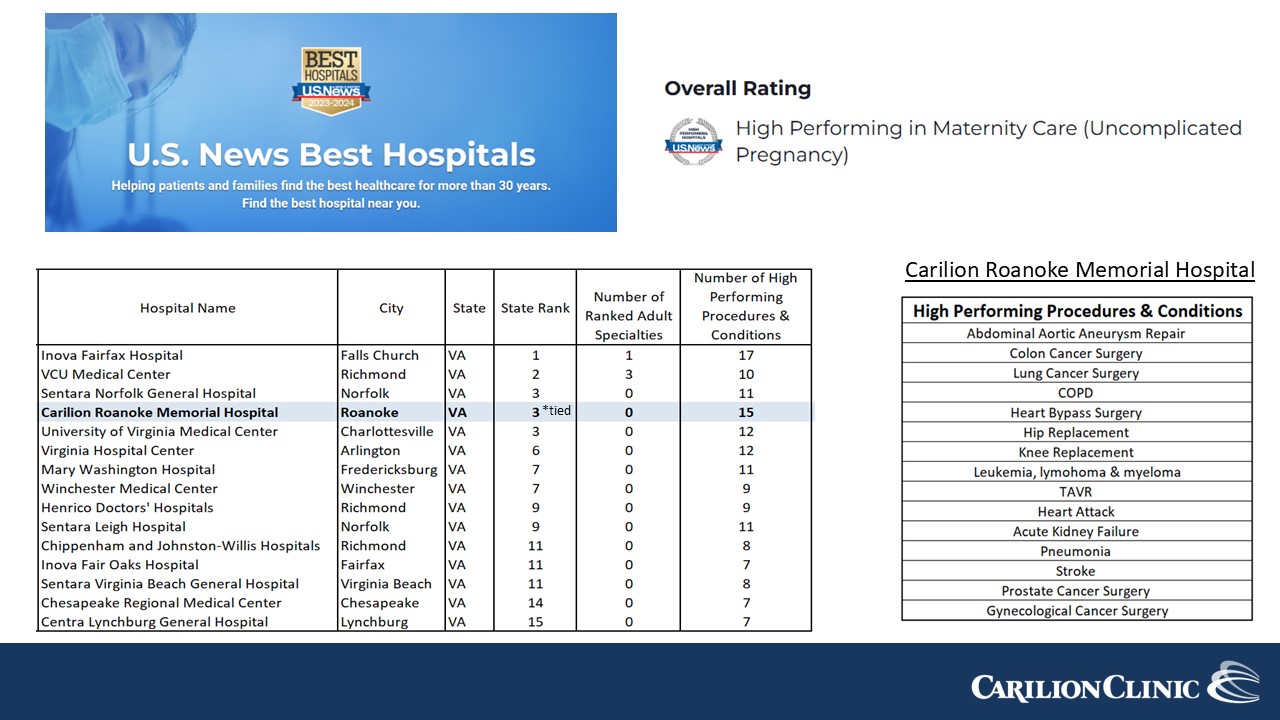Select the "Lynchburg" city cell

pyautogui.click(x=391, y=621)
